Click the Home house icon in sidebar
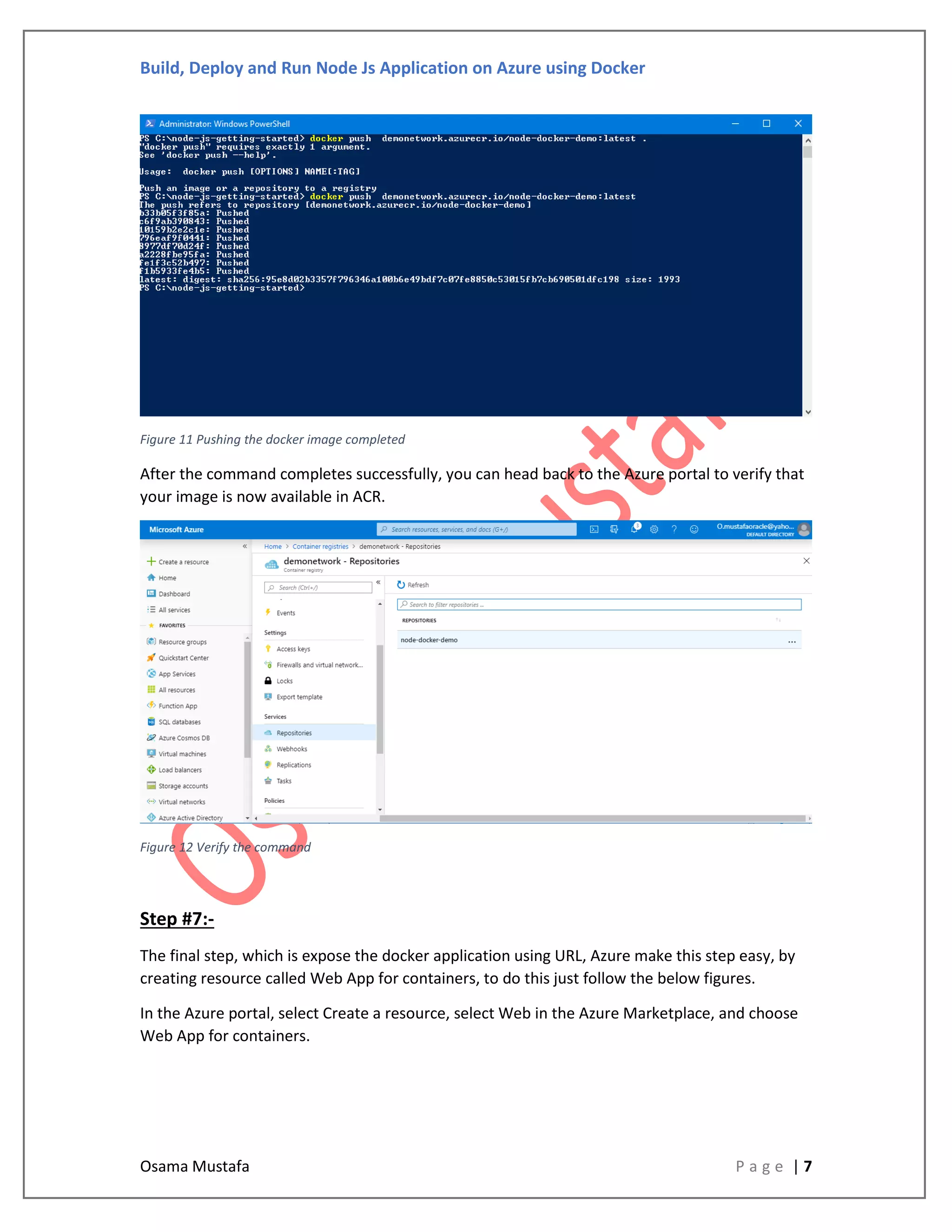952x1232 pixels. pyautogui.click(x=151, y=577)
